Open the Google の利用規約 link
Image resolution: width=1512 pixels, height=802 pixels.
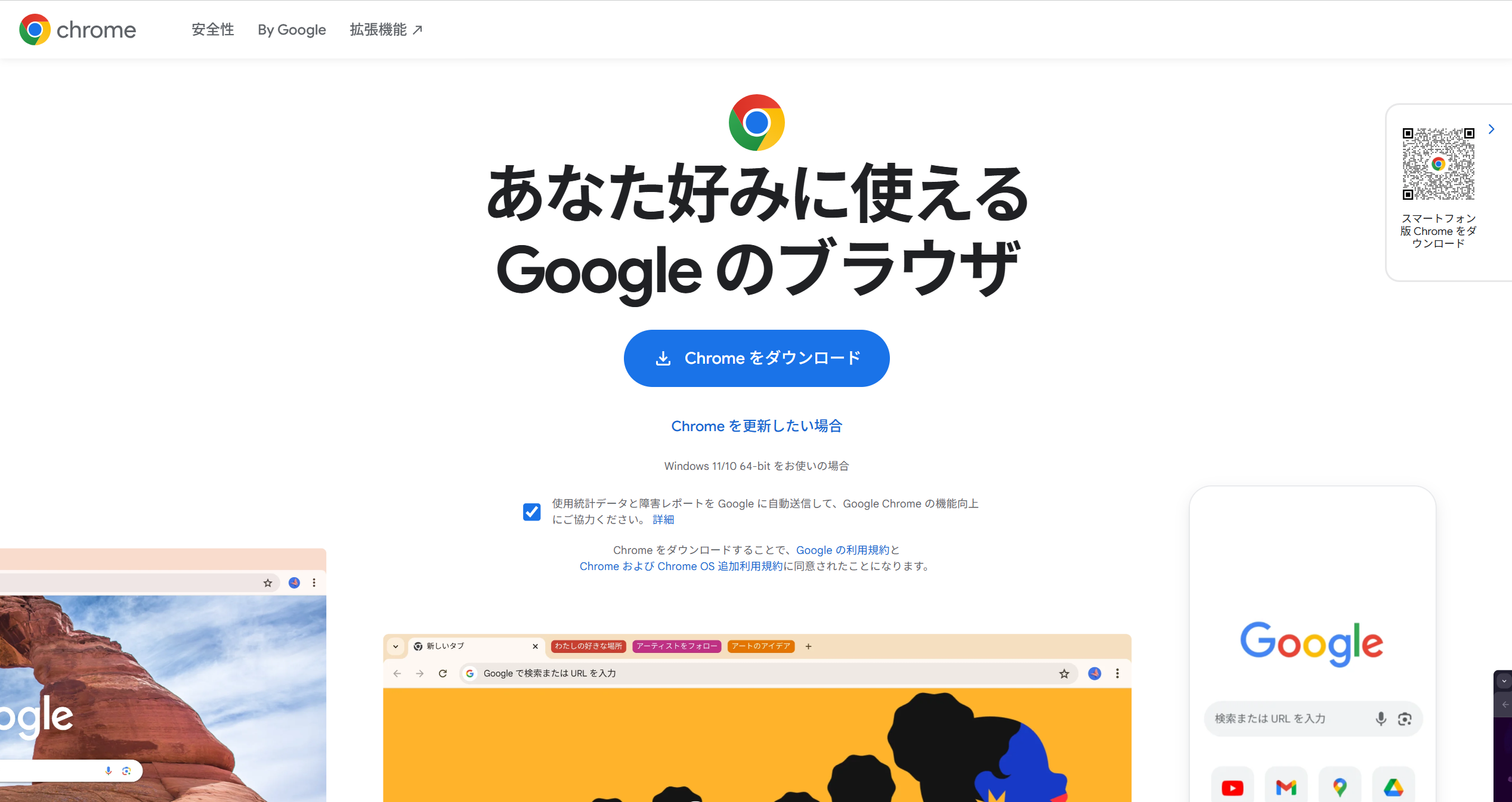(x=843, y=550)
